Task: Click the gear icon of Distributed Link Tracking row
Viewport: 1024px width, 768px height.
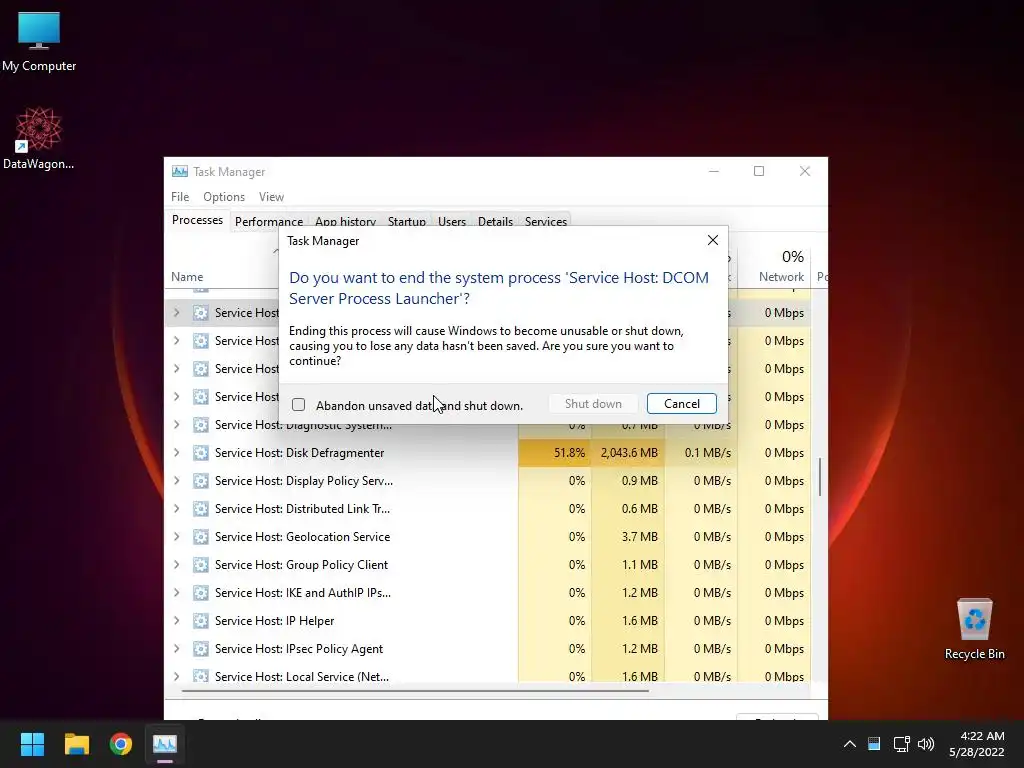Action: pyautogui.click(x=200, y=509)
